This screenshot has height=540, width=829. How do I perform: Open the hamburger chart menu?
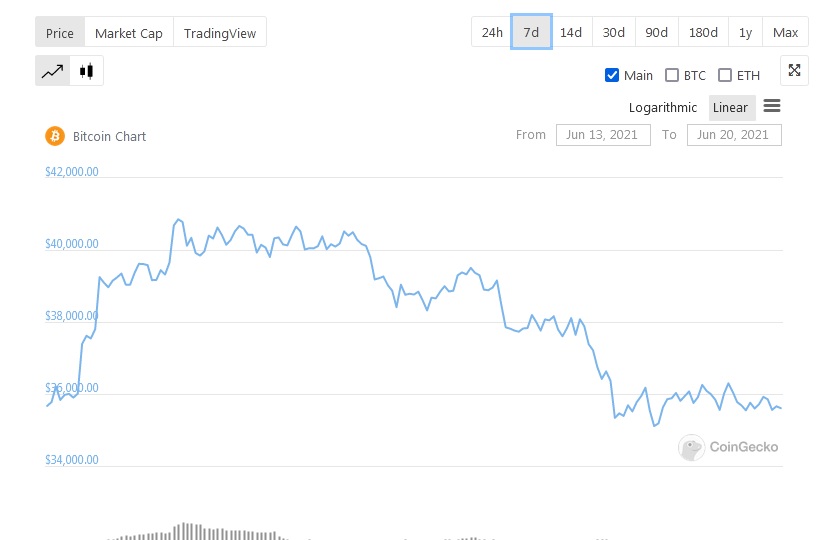point(772,106)
